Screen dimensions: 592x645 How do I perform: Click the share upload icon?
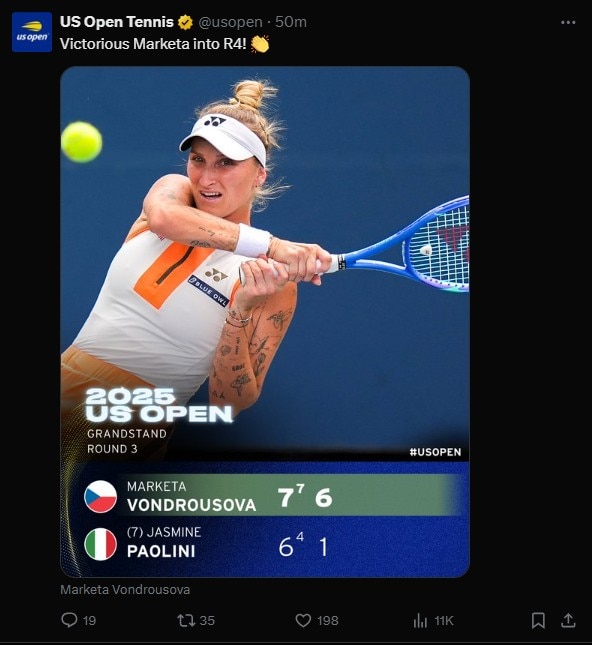(568, 620)
